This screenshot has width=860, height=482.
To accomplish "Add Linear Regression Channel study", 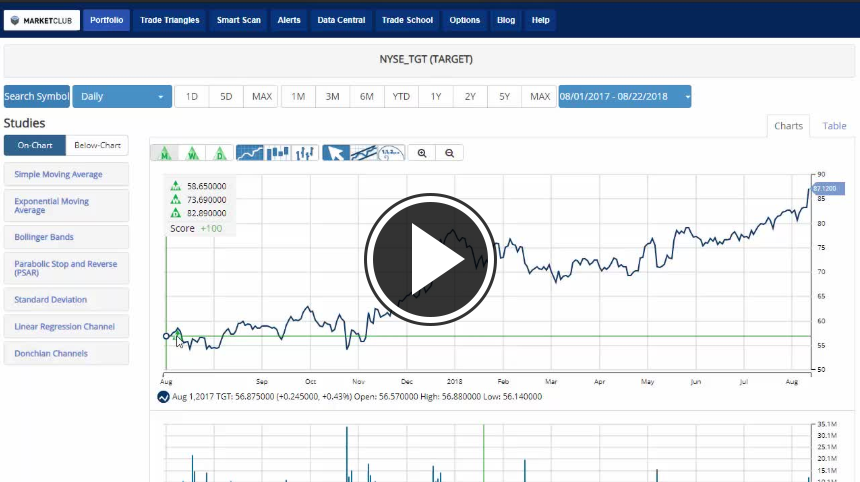I will pos(66,326).
